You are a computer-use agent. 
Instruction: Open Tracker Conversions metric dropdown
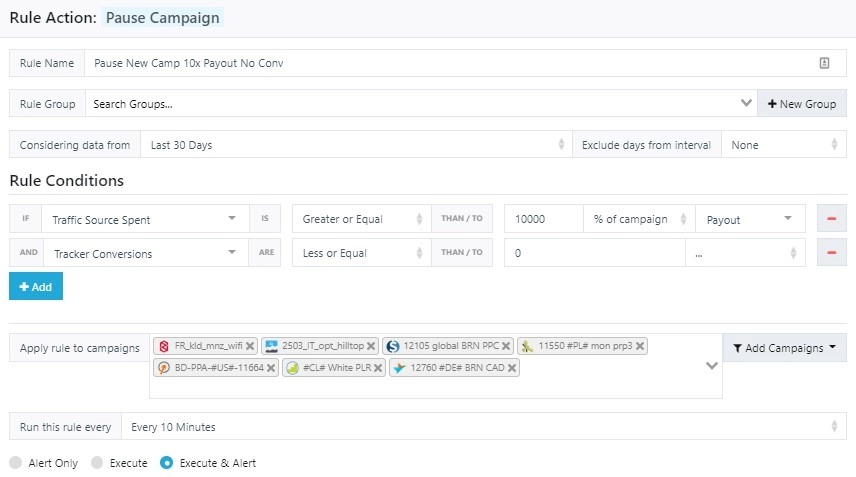click(x=145, y=253)
